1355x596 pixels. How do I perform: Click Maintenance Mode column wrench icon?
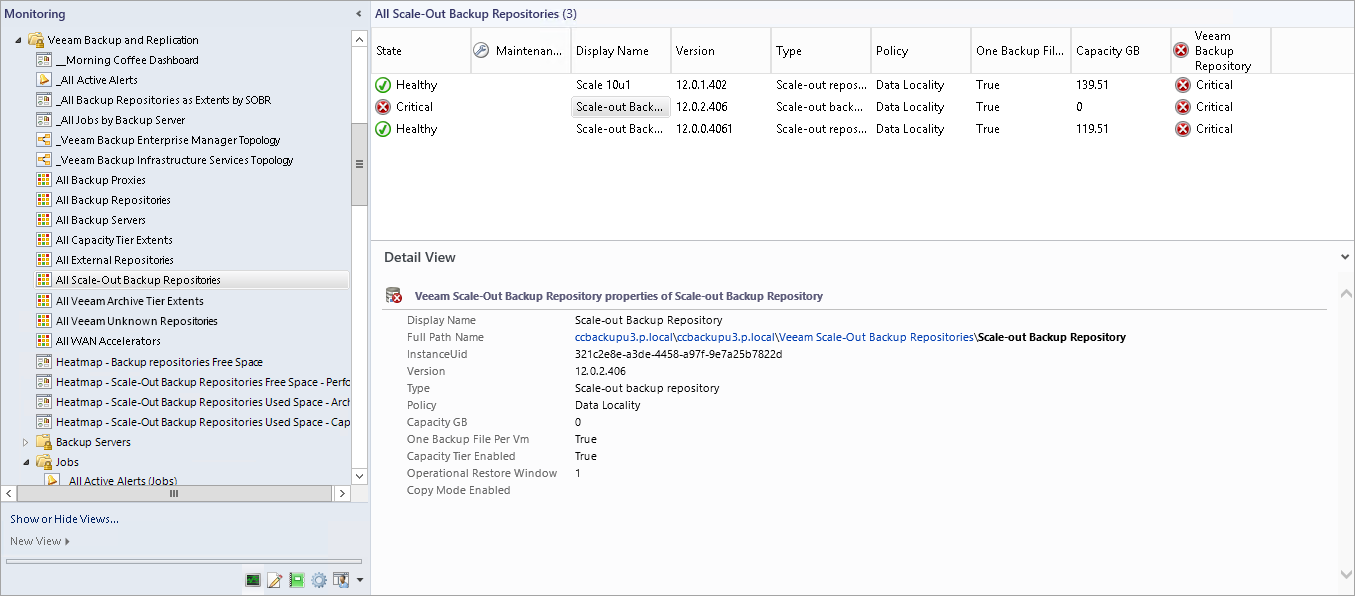point(481,51)
